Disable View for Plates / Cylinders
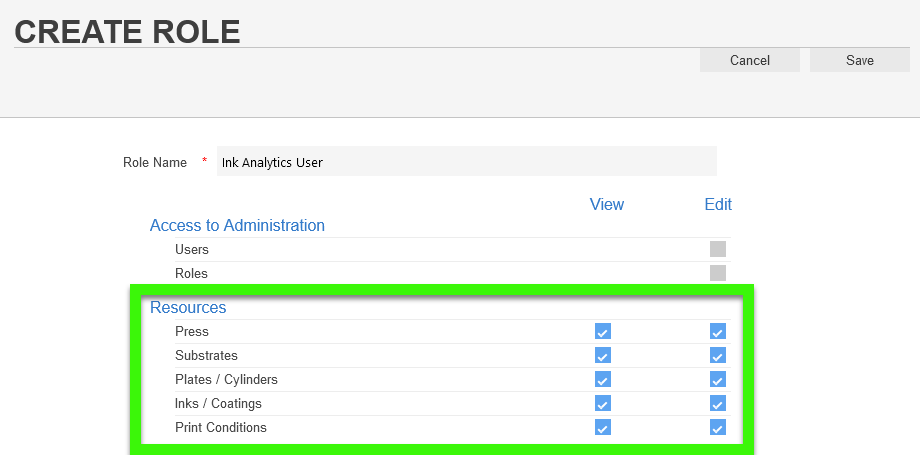 602,380
